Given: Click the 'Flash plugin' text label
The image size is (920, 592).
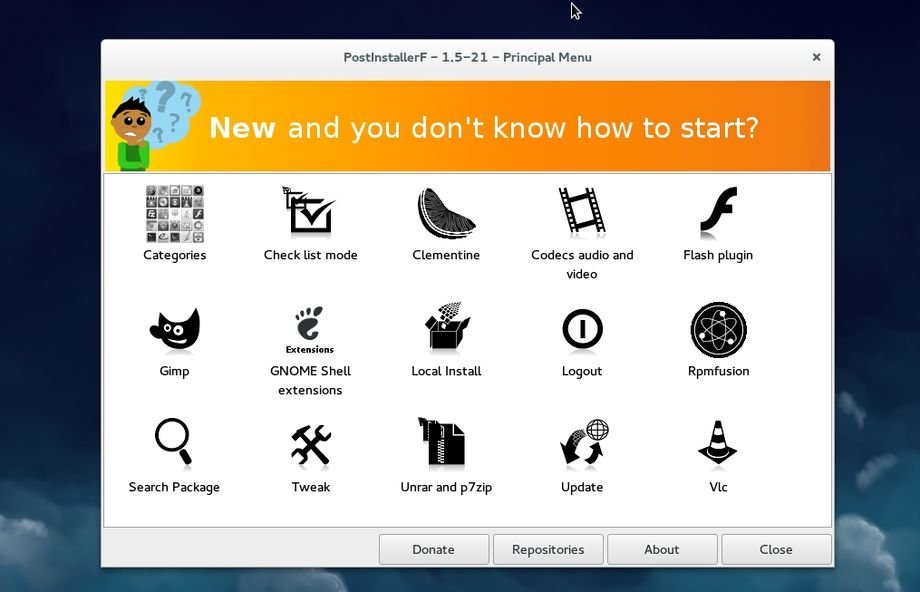Looking at the screenshot, I should pos(718,255).
